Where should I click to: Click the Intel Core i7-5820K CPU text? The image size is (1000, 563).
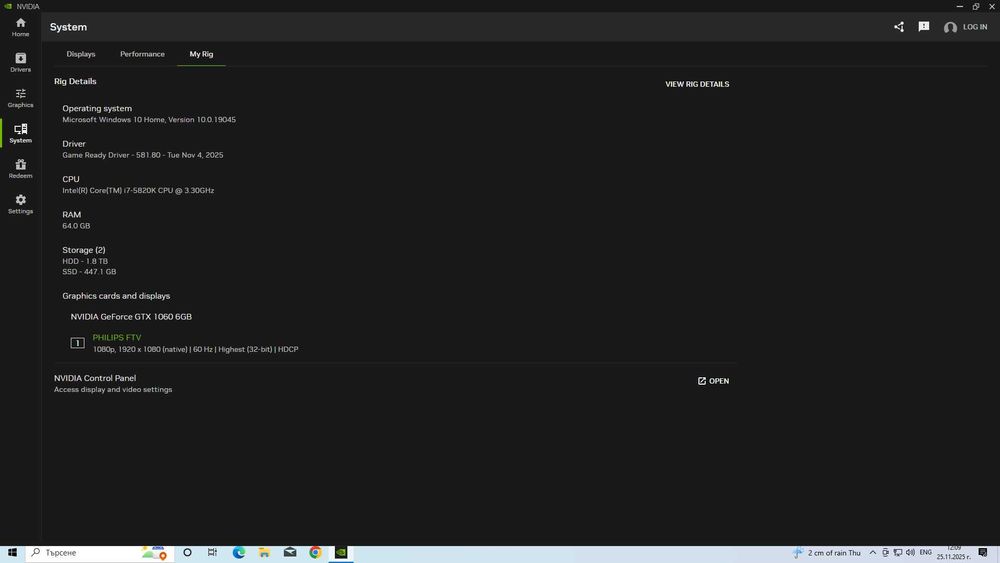click(138, 191)
